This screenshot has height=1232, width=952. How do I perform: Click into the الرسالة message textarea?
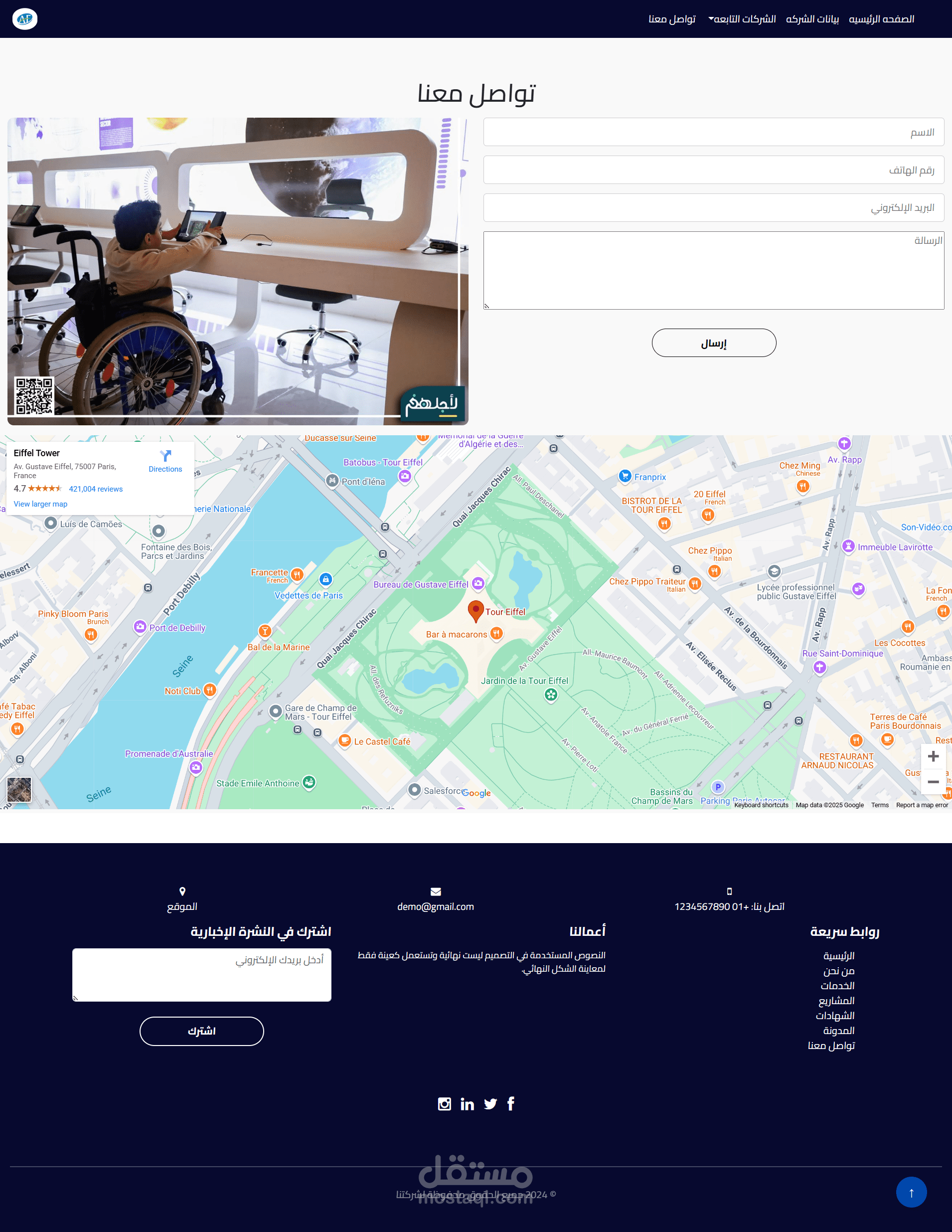point(713,270)
